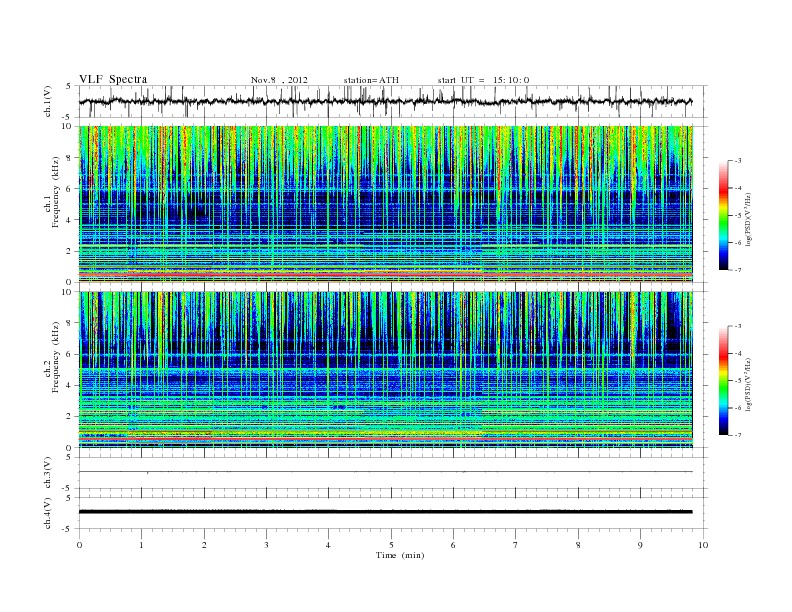Click the ch.1 voltage waveform trace
Screen dimensions: 792x612
385,101
